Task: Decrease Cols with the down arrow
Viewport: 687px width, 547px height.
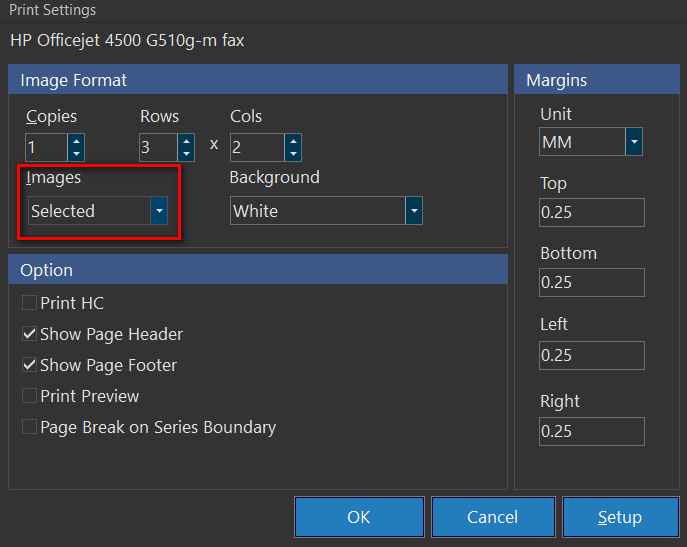Action: [292, 154]
